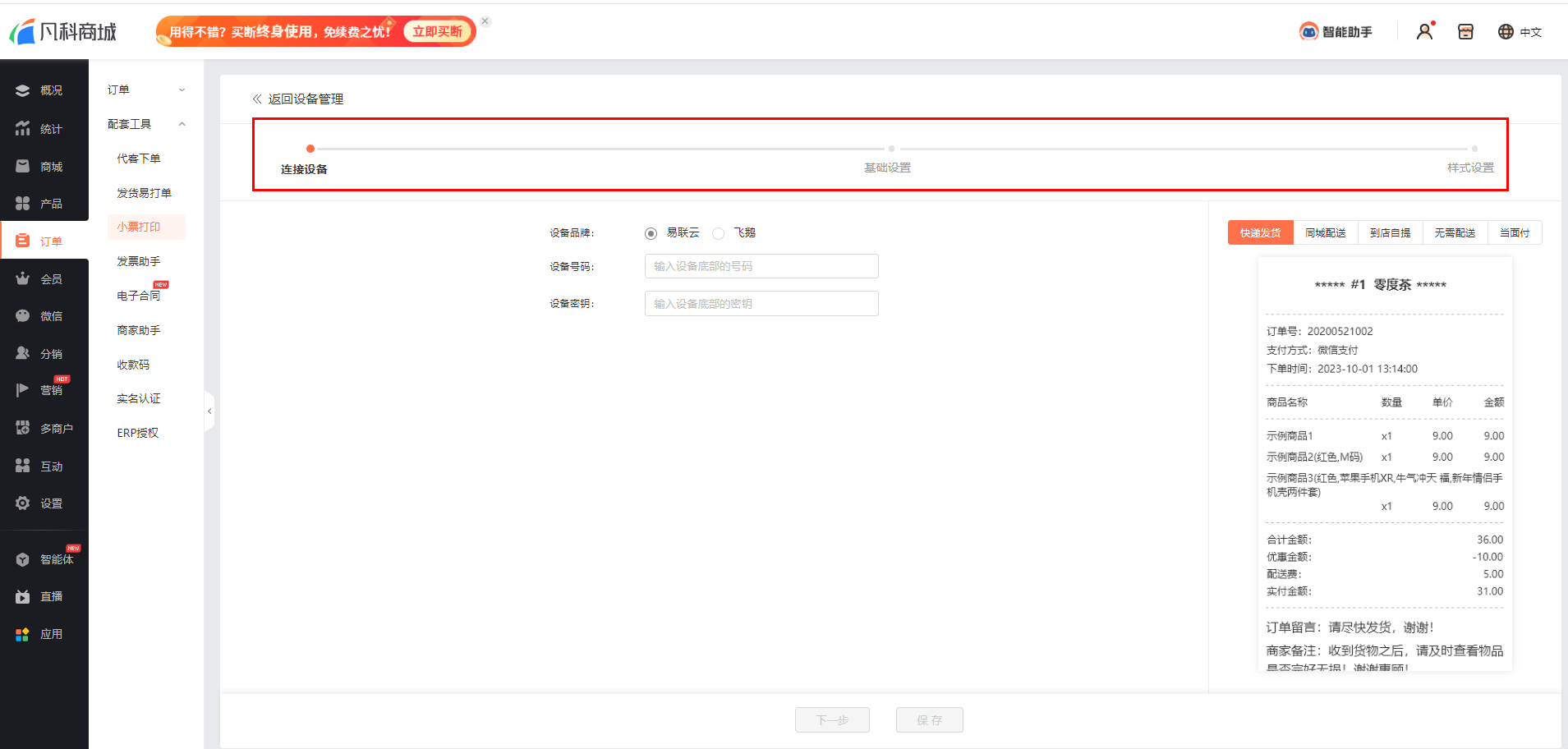1568x749 pixels.
Task: Go back via 返回设备管理 link
Action: coord(298,99)
